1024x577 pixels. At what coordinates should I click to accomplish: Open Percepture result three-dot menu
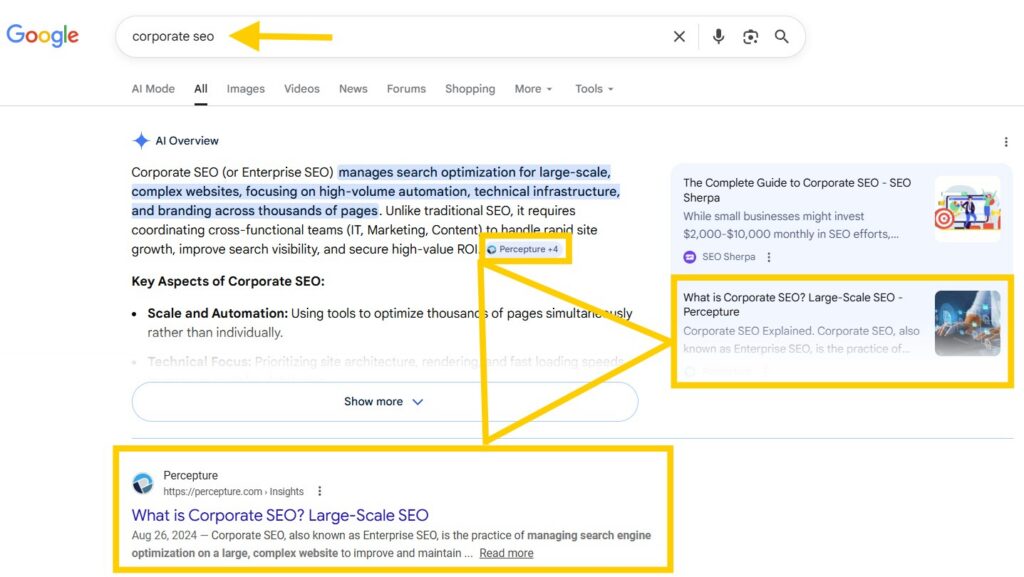(x=320, y=491)
